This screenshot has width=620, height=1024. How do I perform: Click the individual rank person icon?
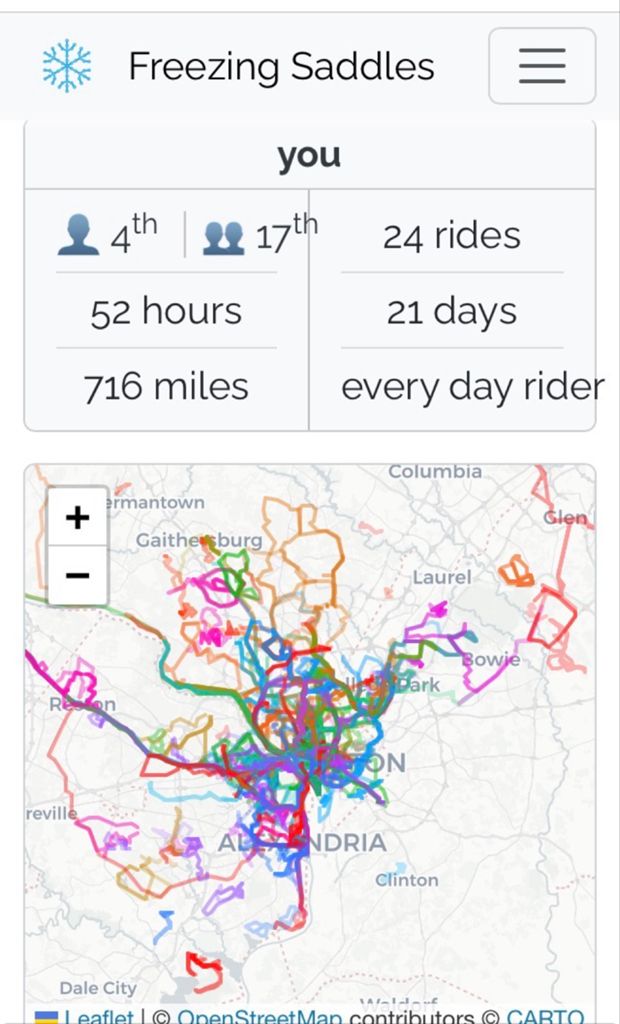(77, 237)
